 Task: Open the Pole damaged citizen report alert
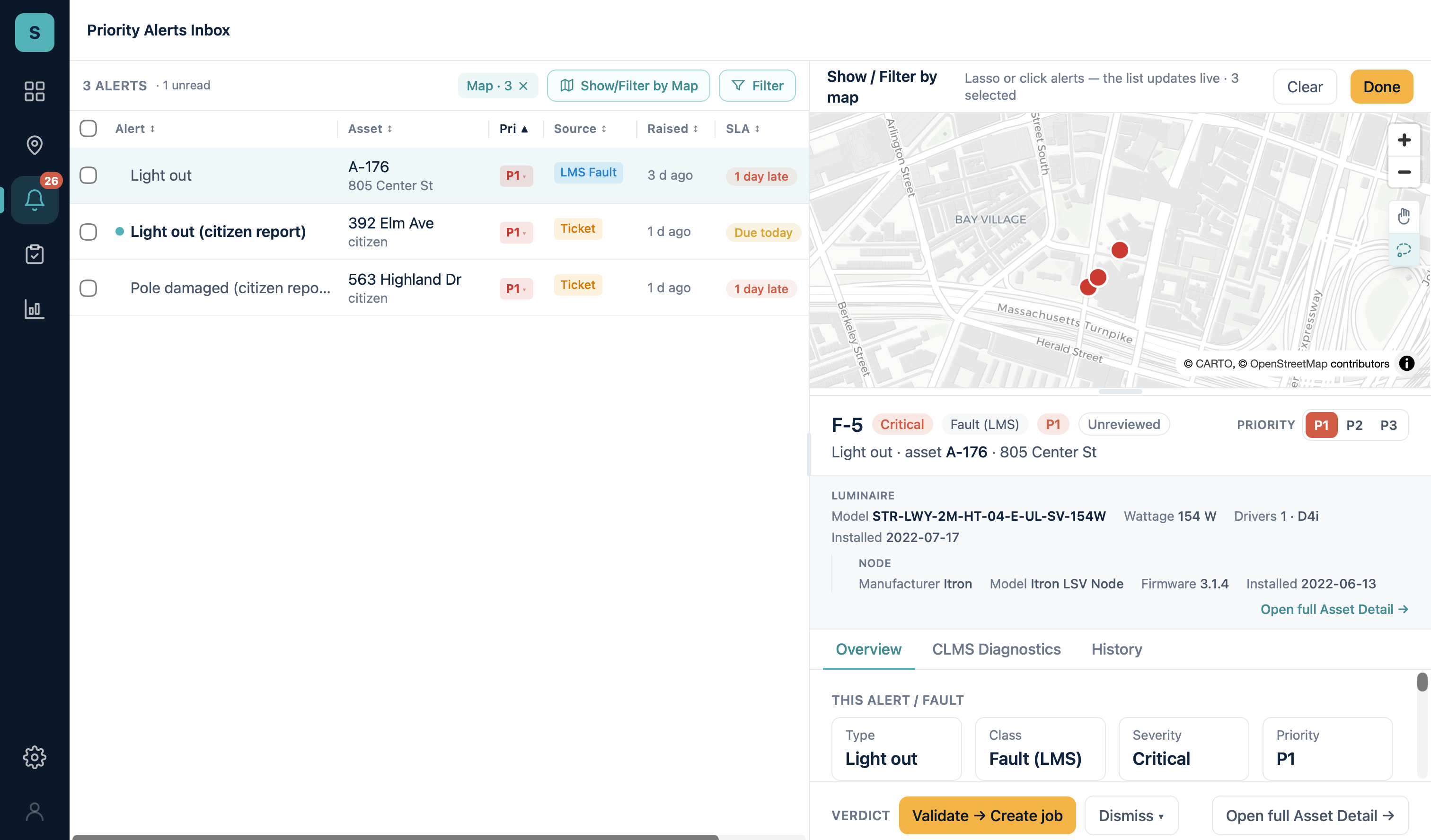click(230, 288)
